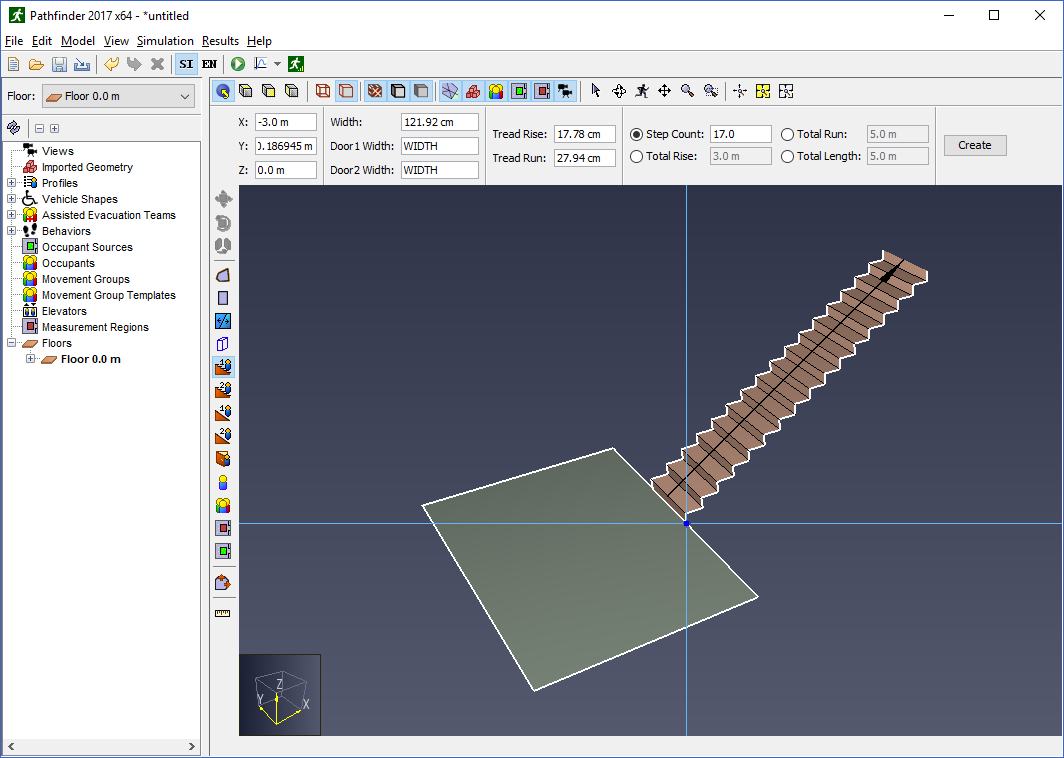Viewport: 1064px width, 758px height.
Task: Expand the Profiles tree node
Action: click(12, 183)
